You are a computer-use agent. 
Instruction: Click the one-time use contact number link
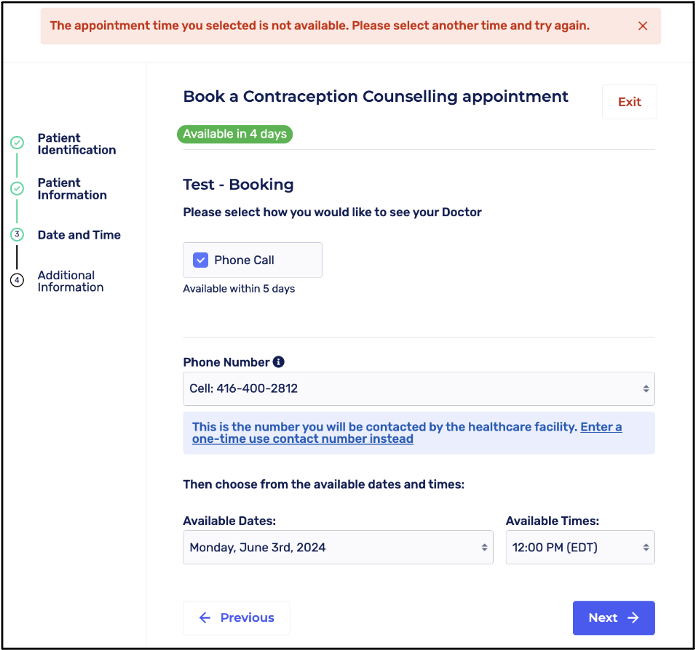[302, 439]
